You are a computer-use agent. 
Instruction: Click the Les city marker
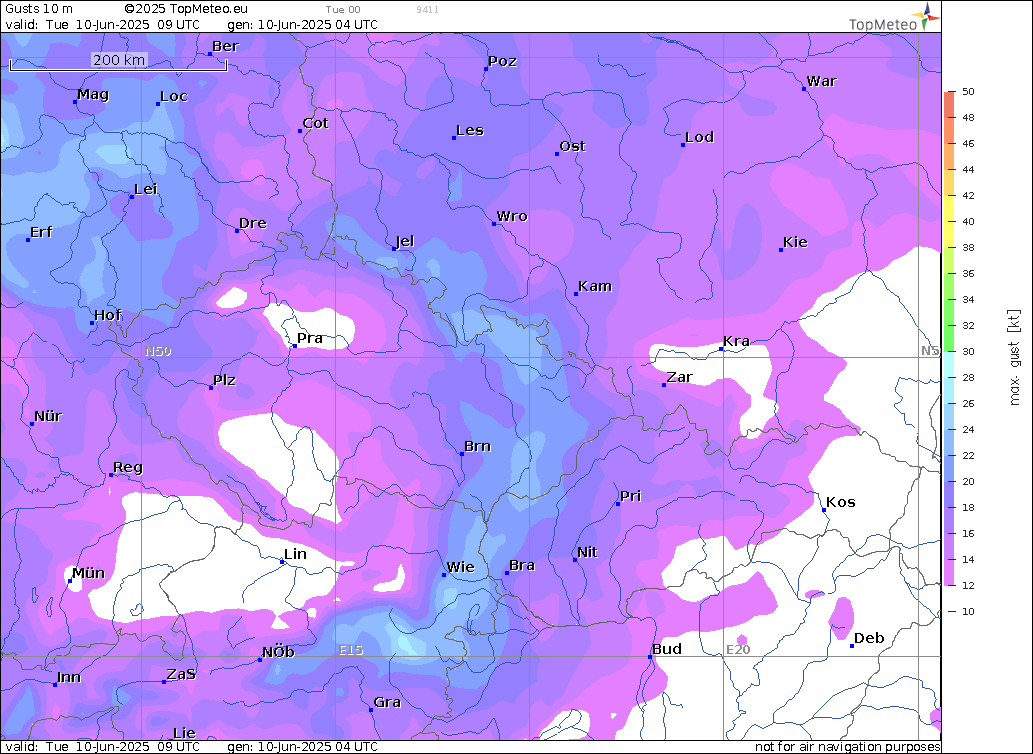click(x=454, y=138)
